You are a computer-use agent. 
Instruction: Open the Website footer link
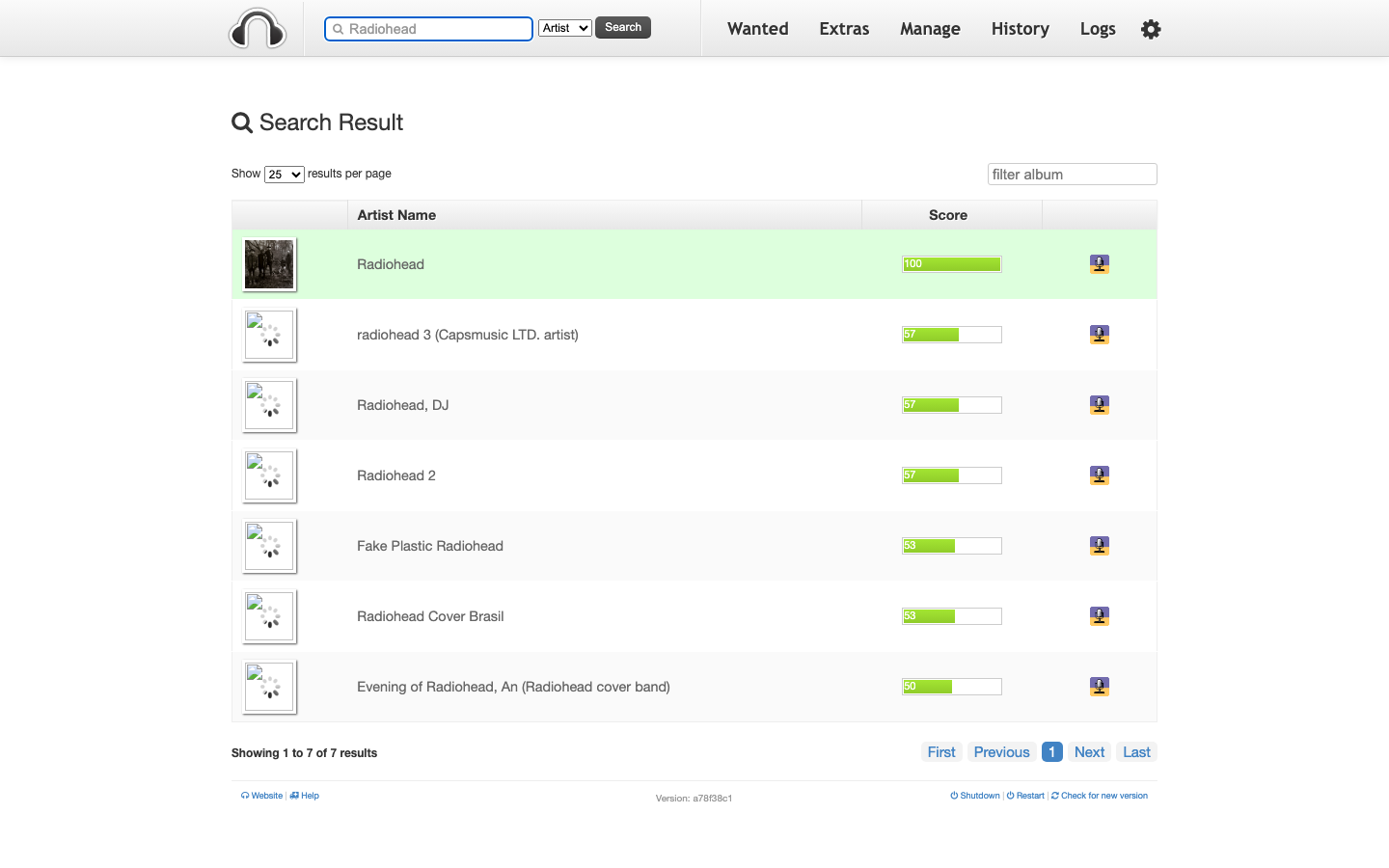click(x=262, y=796)
